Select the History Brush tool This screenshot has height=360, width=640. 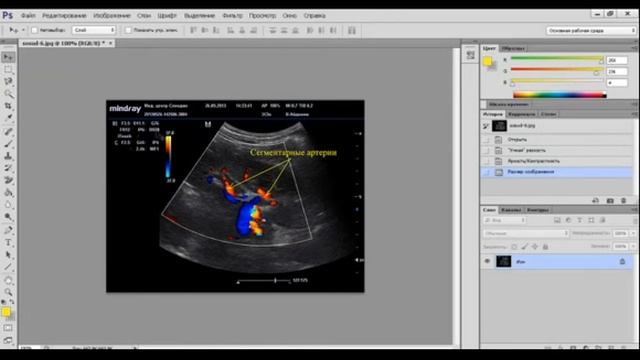(8, 168)
